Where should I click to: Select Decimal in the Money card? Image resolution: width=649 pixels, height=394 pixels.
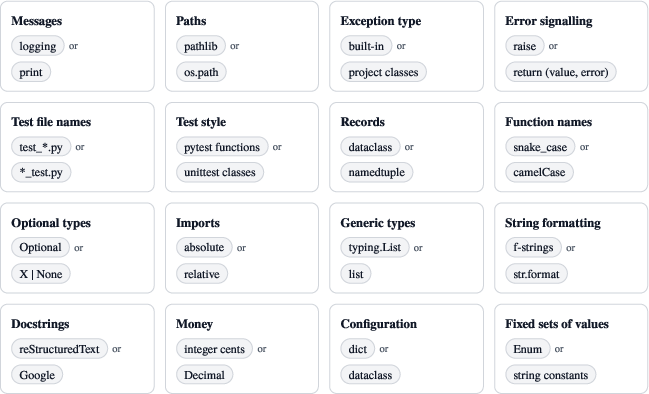click(x=204, y=375)
